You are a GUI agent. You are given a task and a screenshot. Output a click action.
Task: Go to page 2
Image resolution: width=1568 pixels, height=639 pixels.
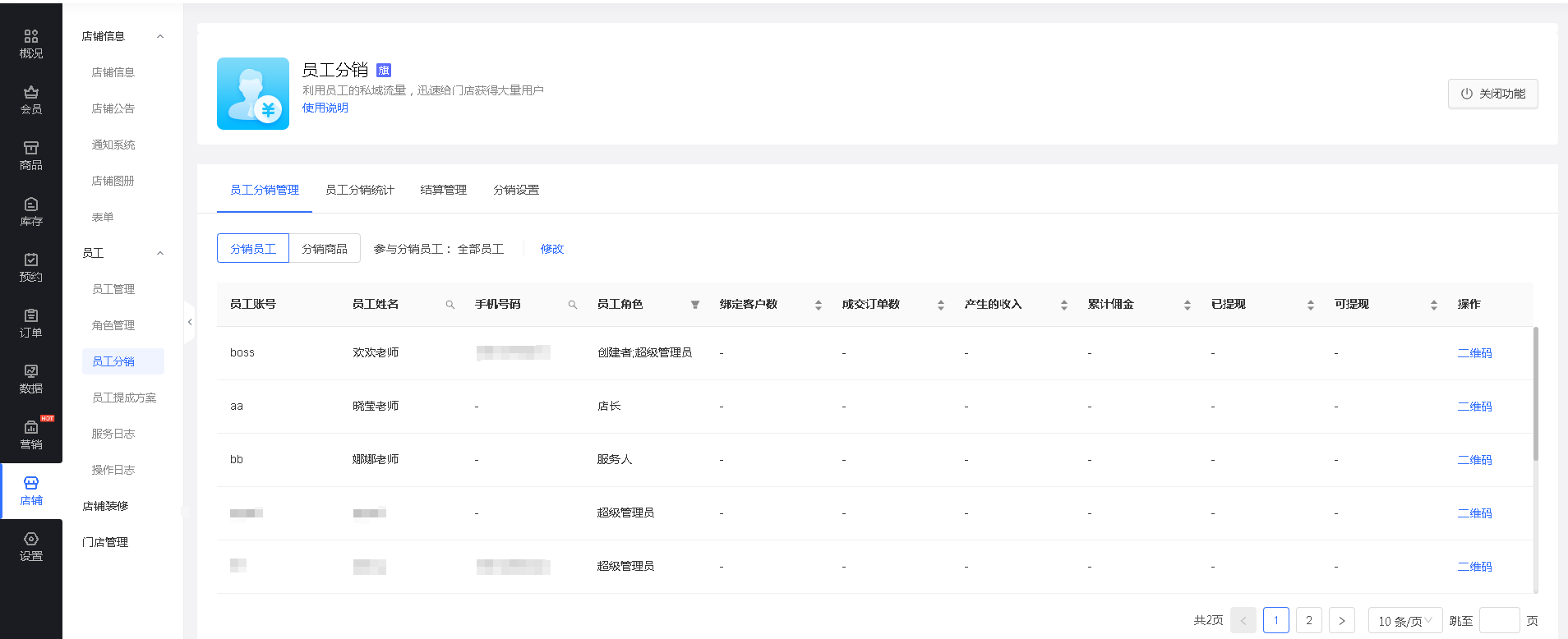(x=1309, y=621)
